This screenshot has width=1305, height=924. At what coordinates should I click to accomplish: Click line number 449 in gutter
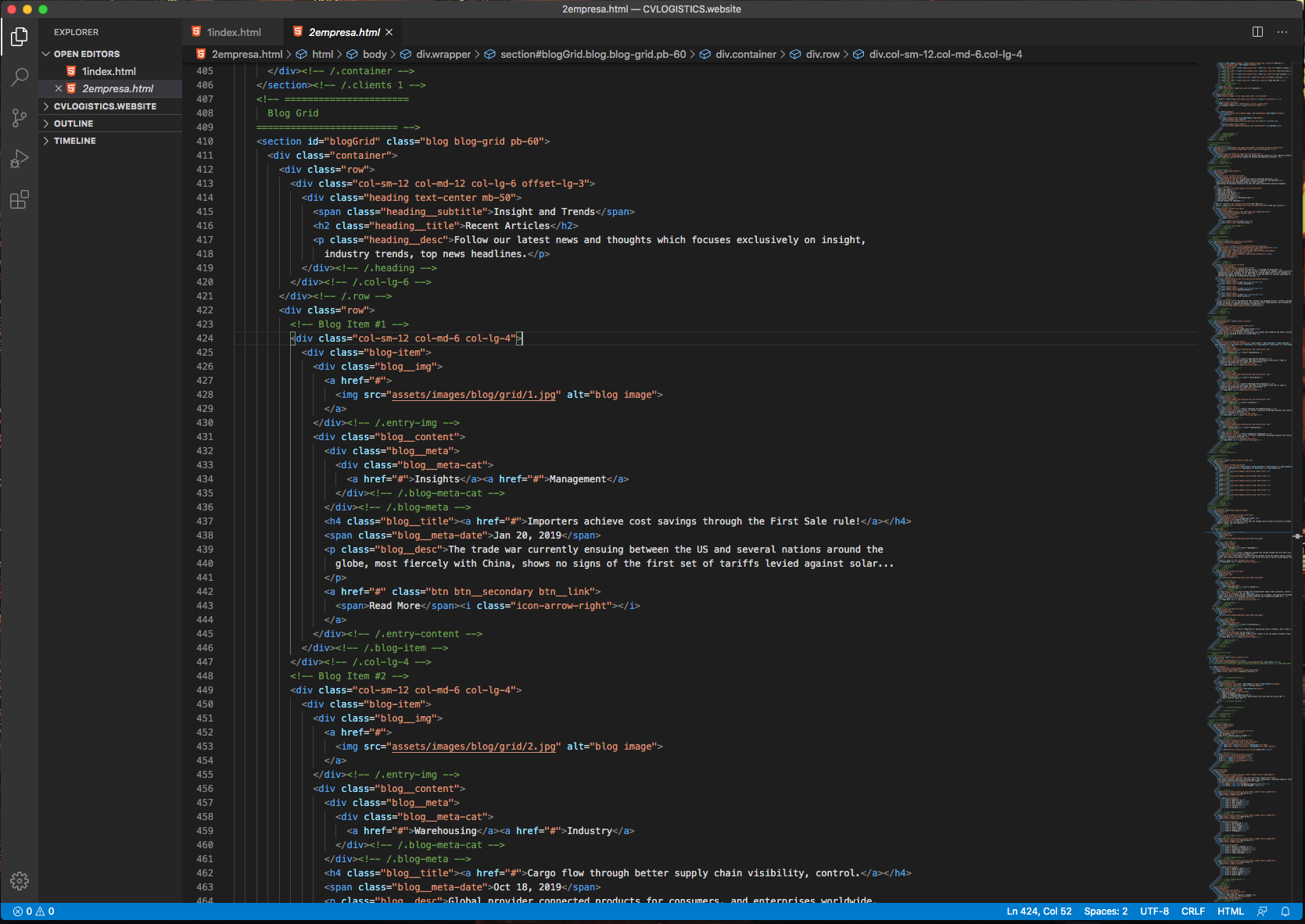click(205, 690)
